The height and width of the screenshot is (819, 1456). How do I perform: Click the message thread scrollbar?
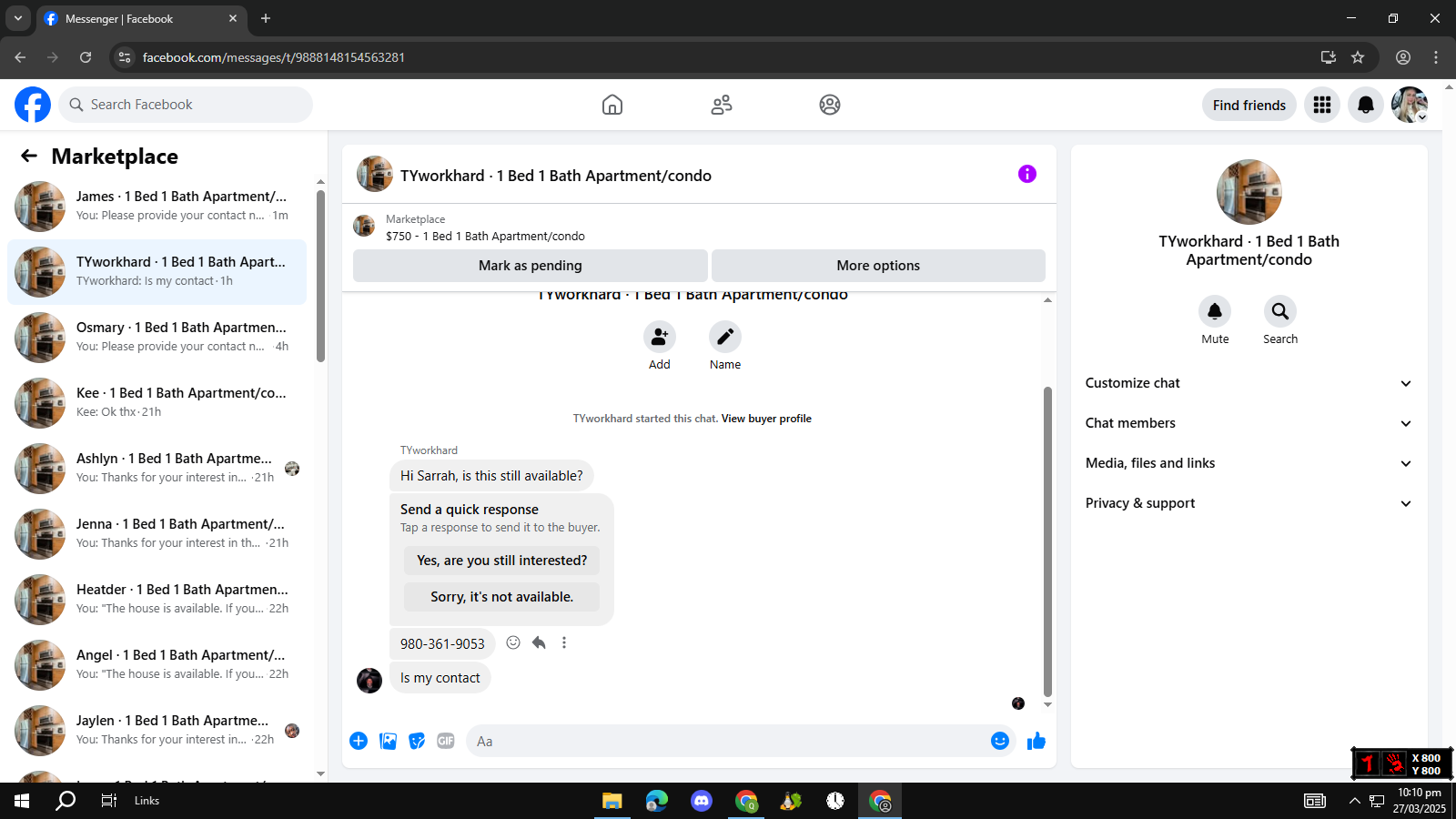pyautogui.click(x=1047, y=541)
